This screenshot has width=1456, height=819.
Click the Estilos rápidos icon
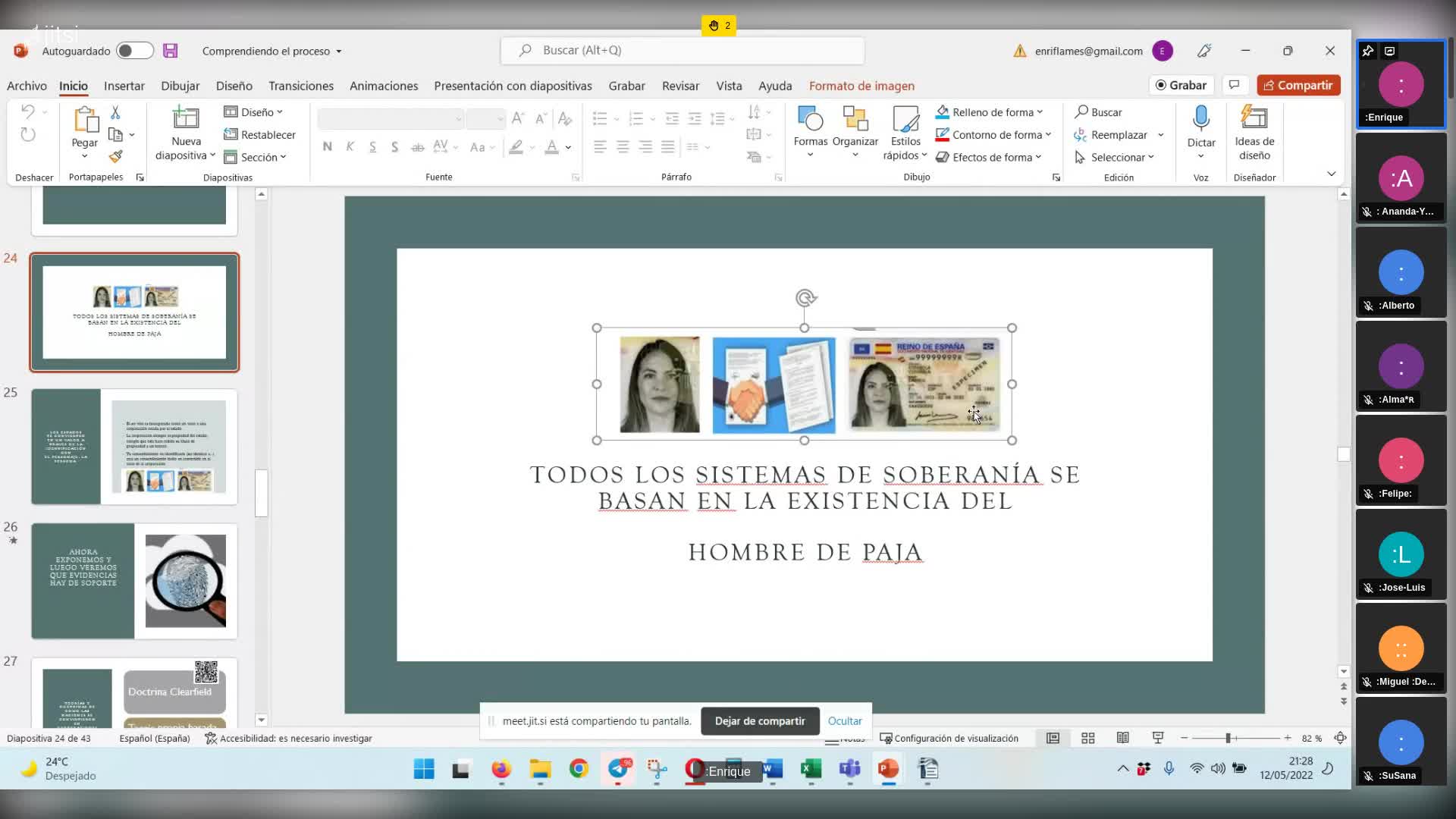905,119
